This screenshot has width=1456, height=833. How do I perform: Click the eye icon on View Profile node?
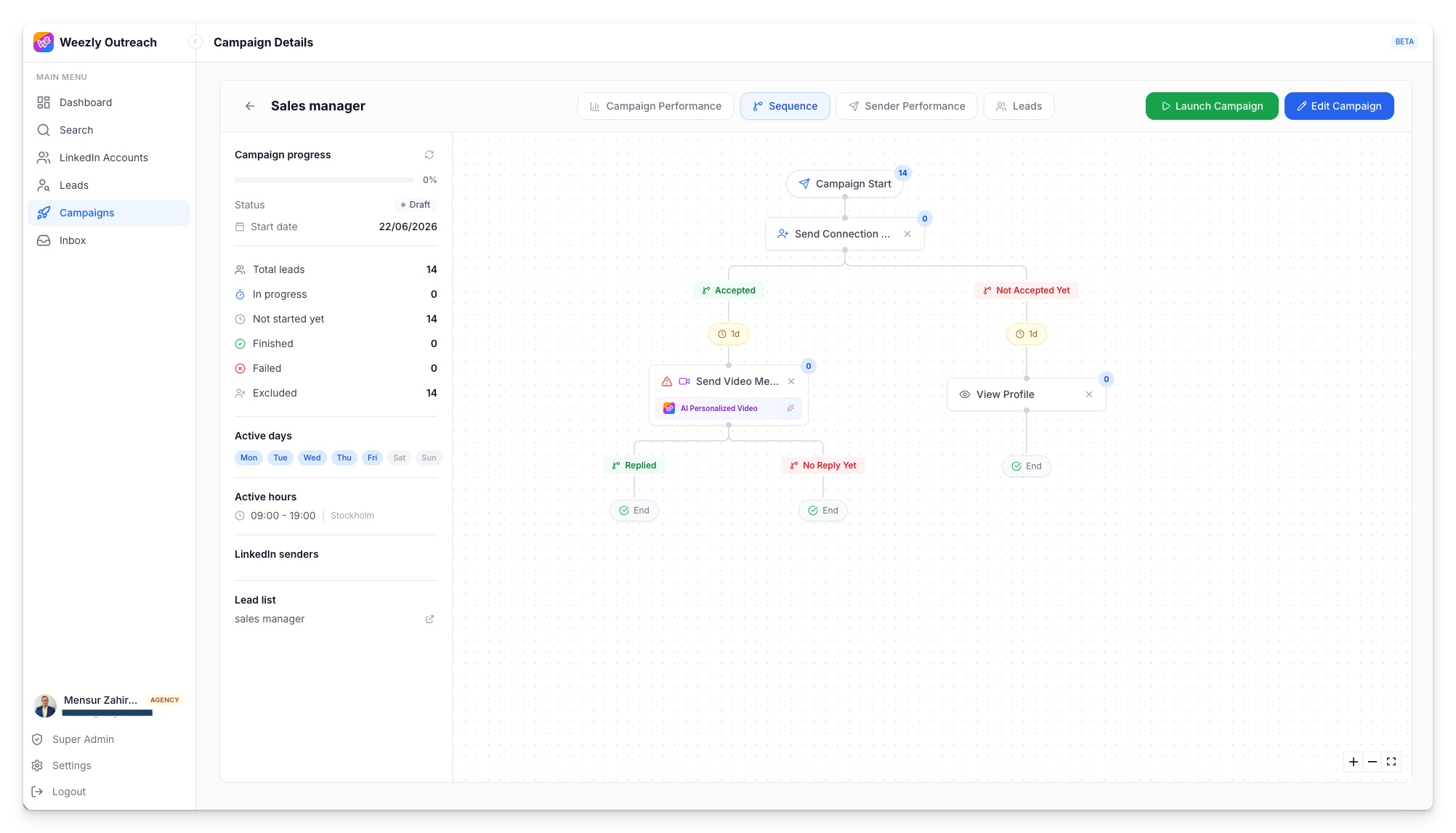965,394
